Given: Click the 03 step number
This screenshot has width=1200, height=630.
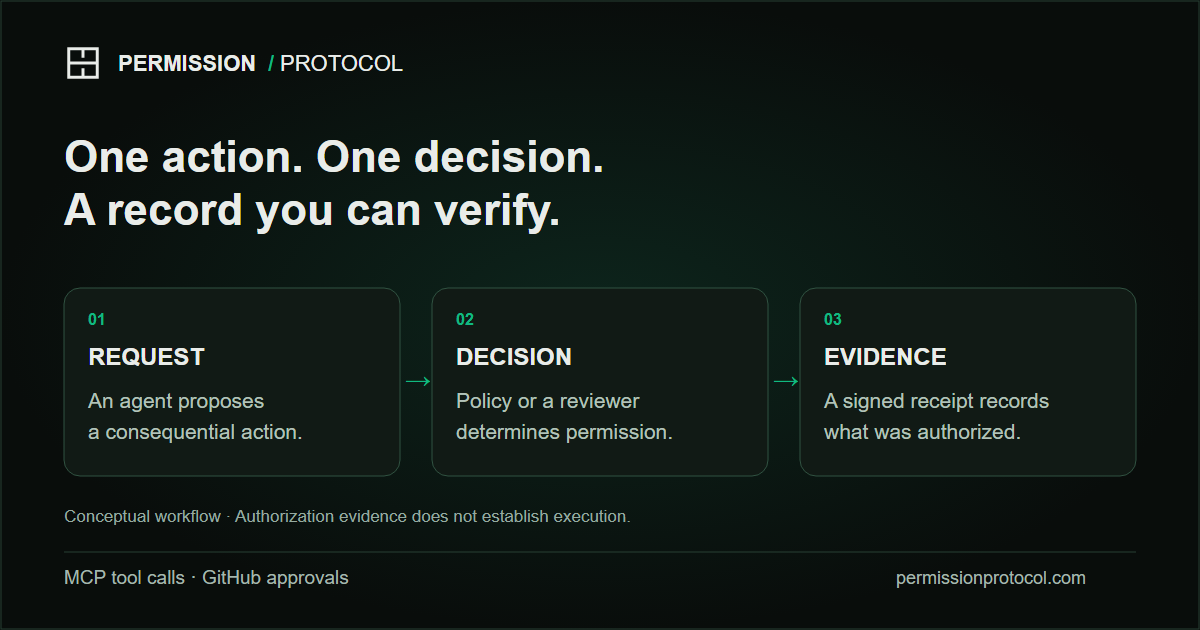Looking at the screenshot, I should tap(833, 320).
